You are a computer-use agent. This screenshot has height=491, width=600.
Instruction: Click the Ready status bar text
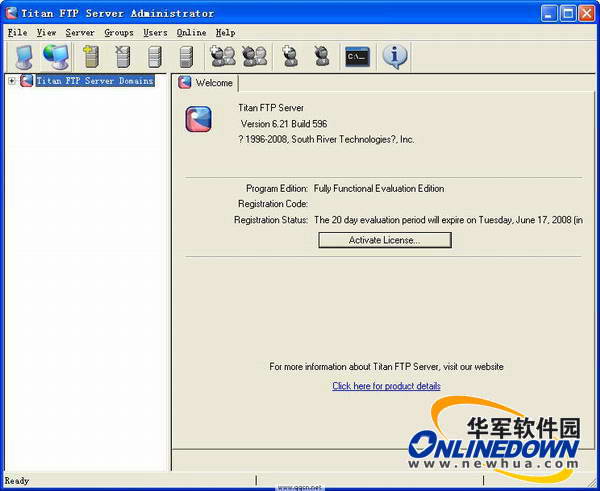click(17, 481)
